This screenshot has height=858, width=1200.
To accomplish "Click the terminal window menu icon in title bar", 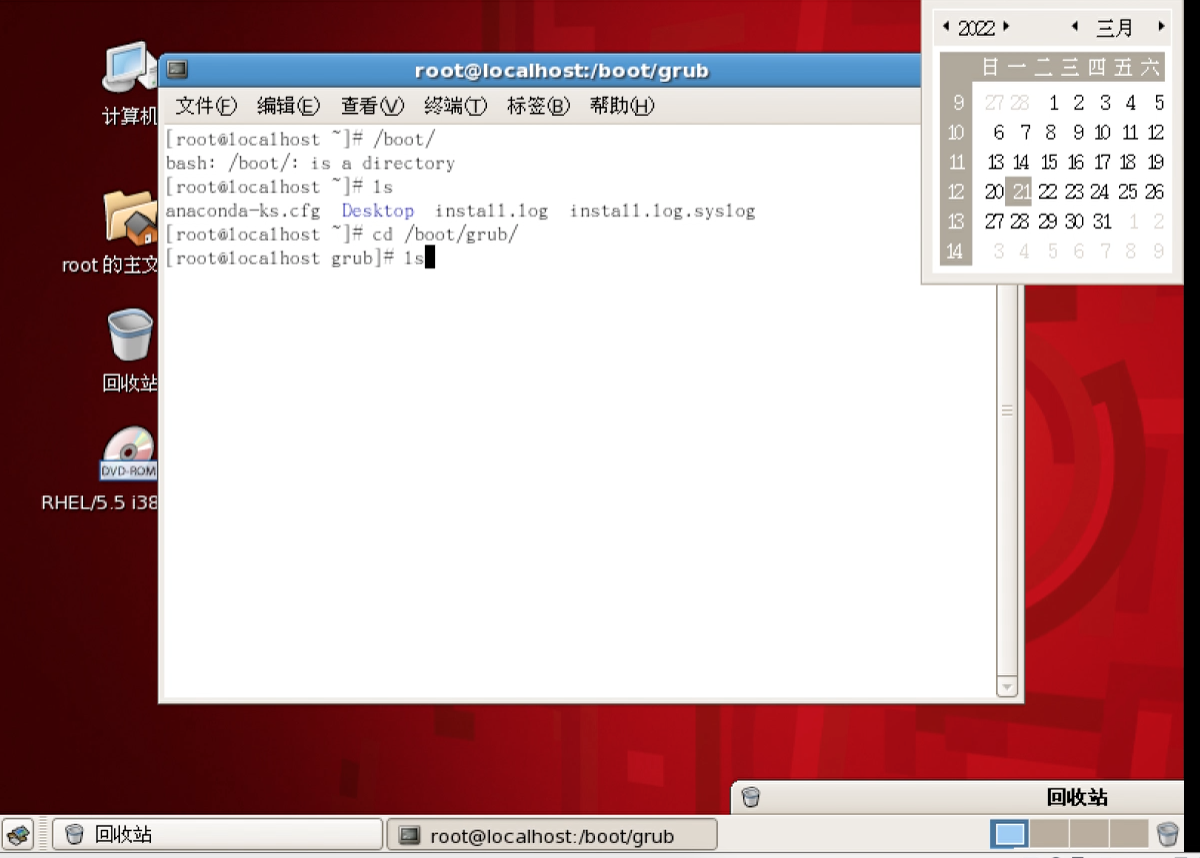I will 178,70.
